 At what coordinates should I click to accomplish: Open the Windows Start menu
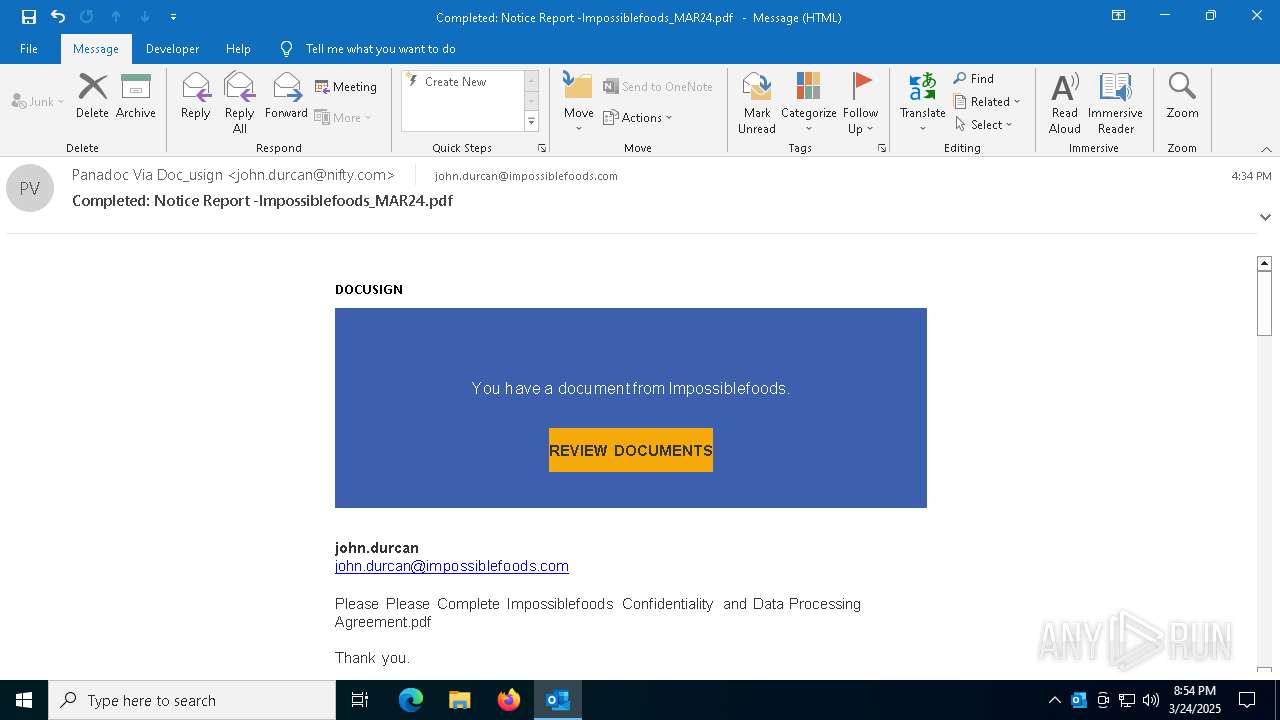(24, 700)
